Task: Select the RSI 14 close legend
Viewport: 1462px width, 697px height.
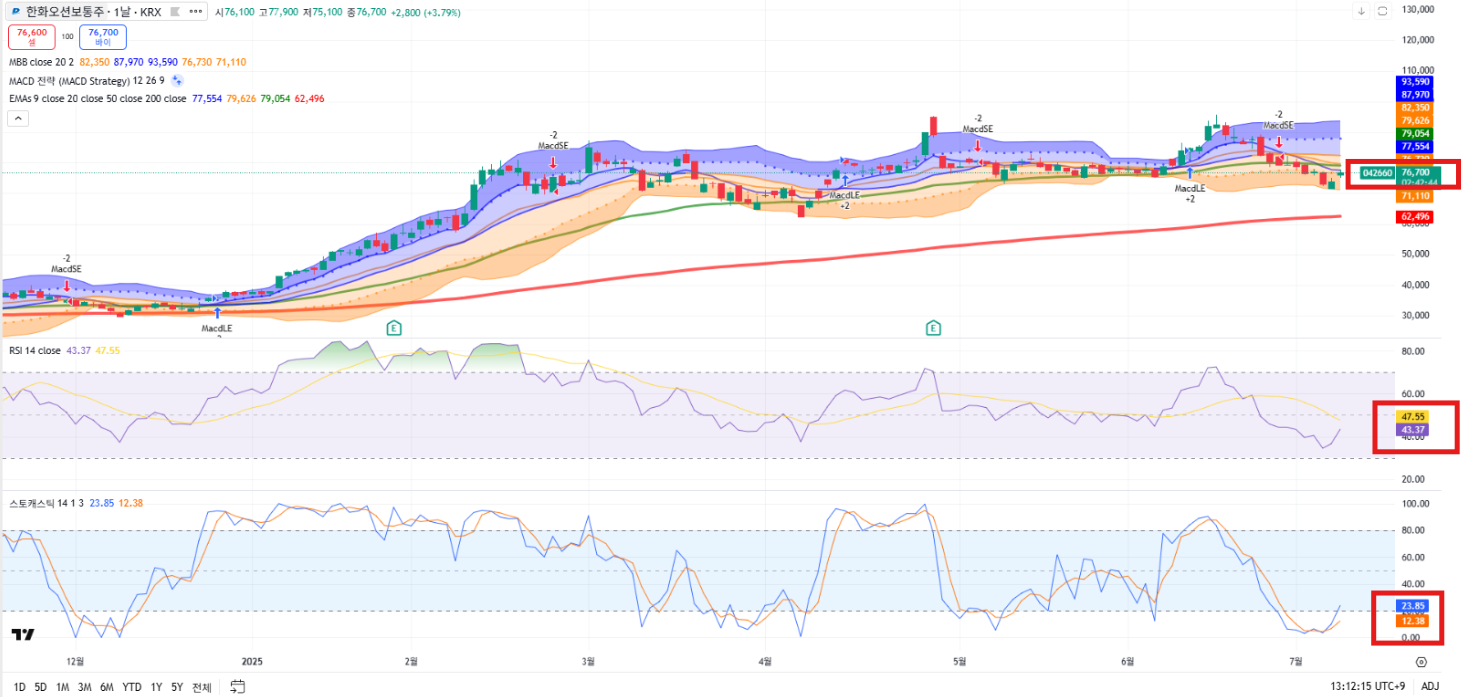Action: 35,350
